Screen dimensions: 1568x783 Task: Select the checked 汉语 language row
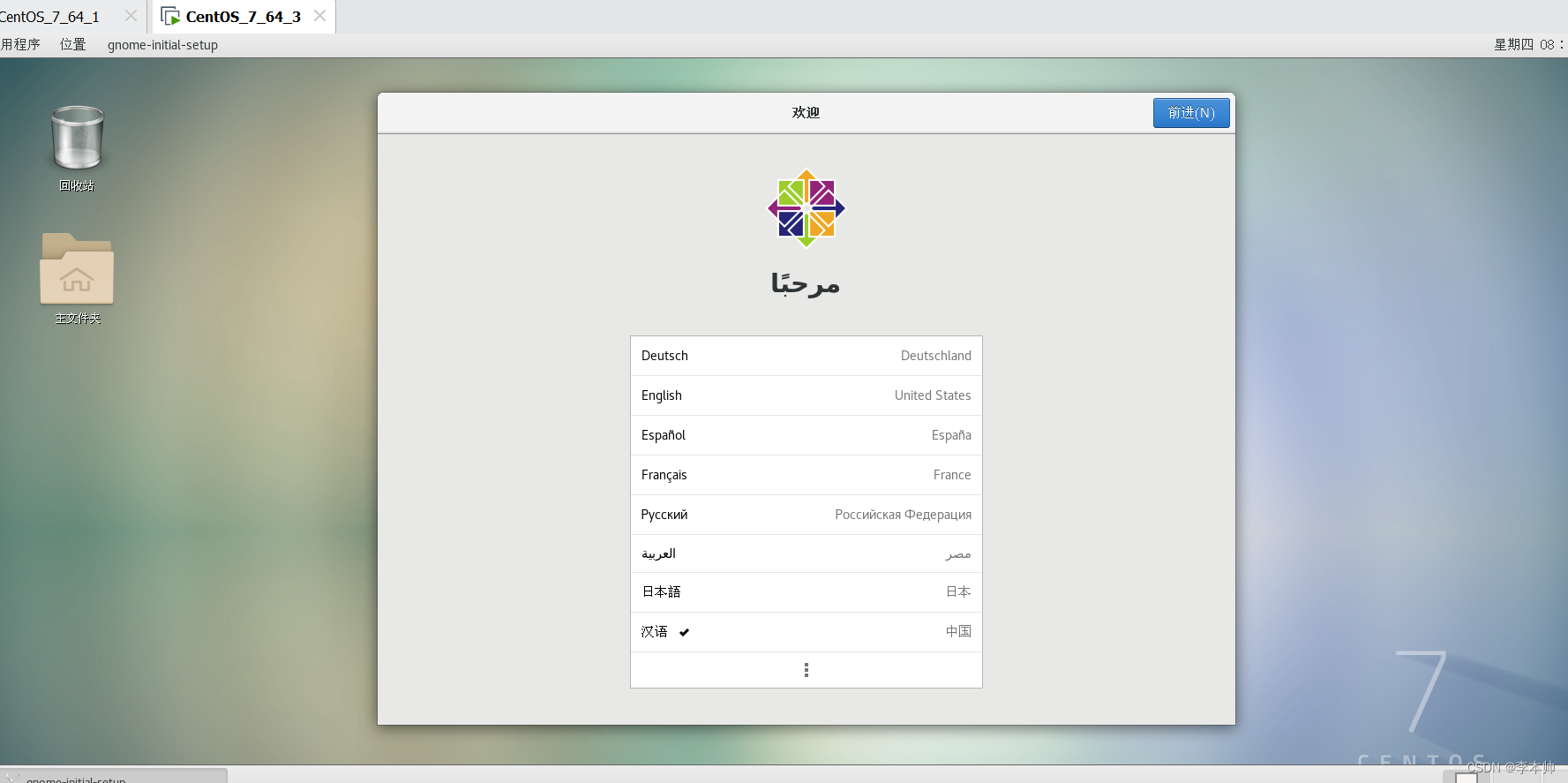[807, 632]
